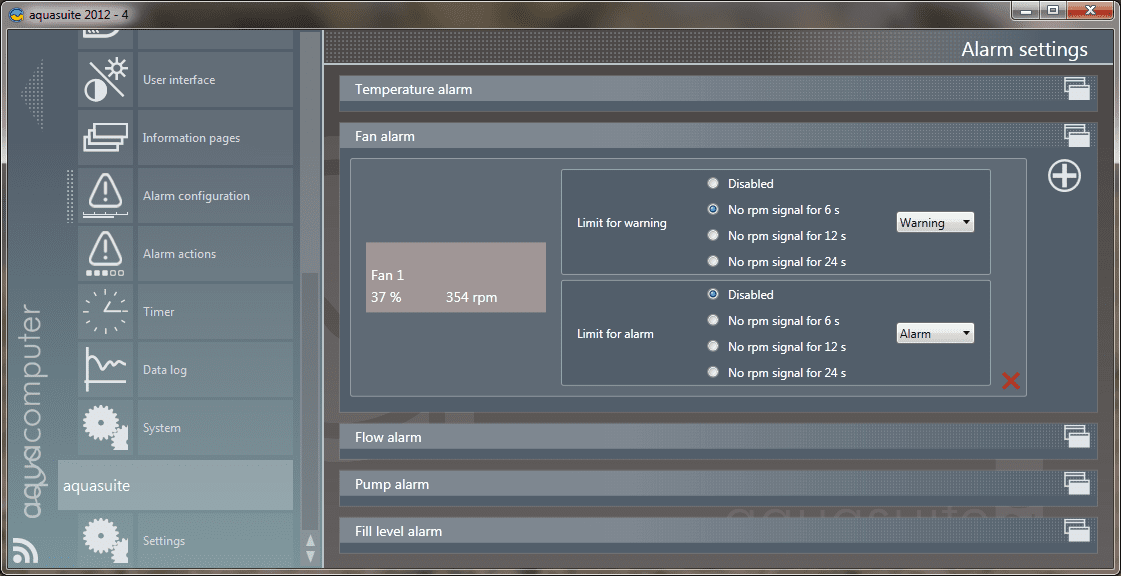
Task: Open Information pages menu entry
Action: point(215,137)
